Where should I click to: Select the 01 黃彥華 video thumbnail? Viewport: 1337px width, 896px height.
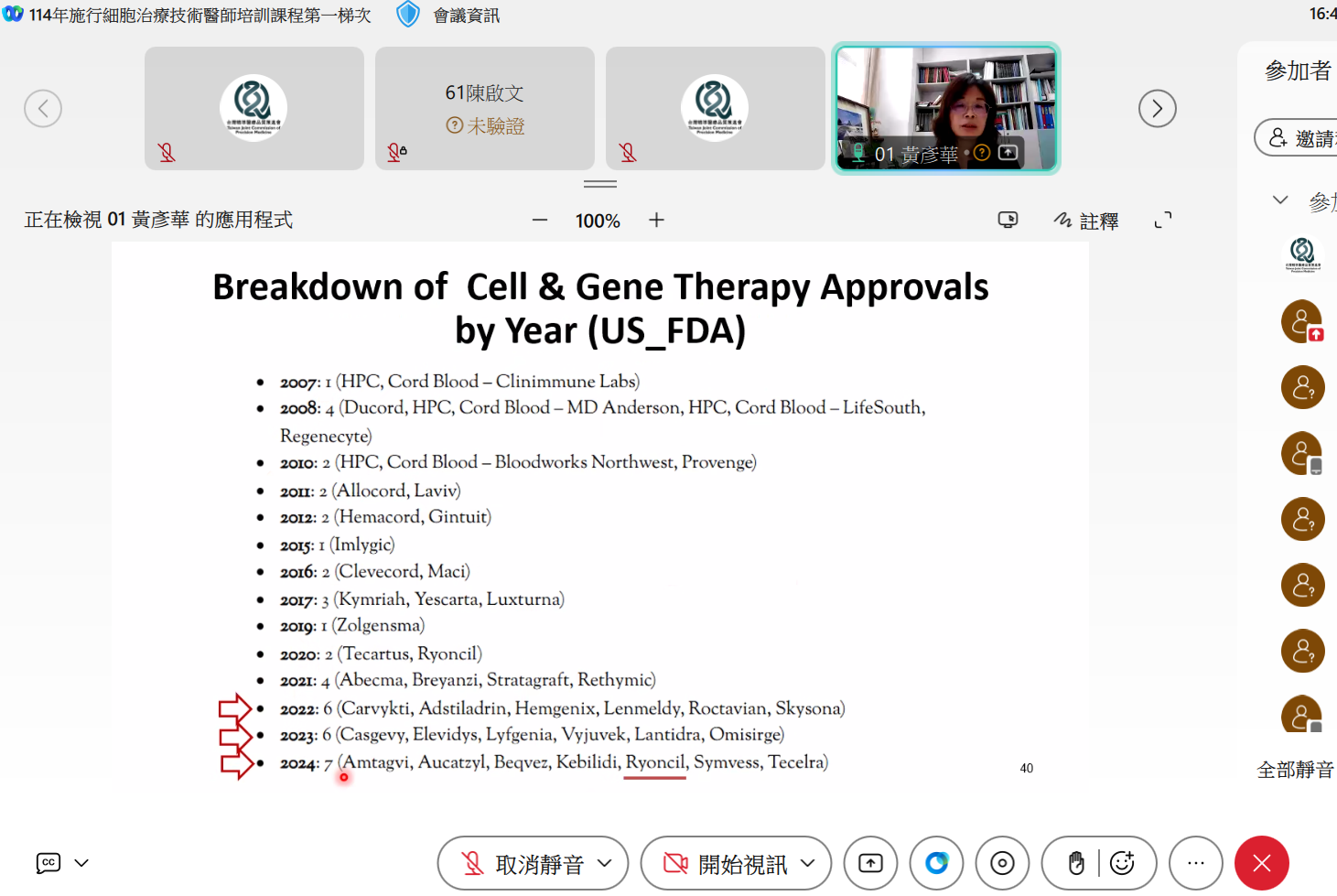(x=945, y=108)
